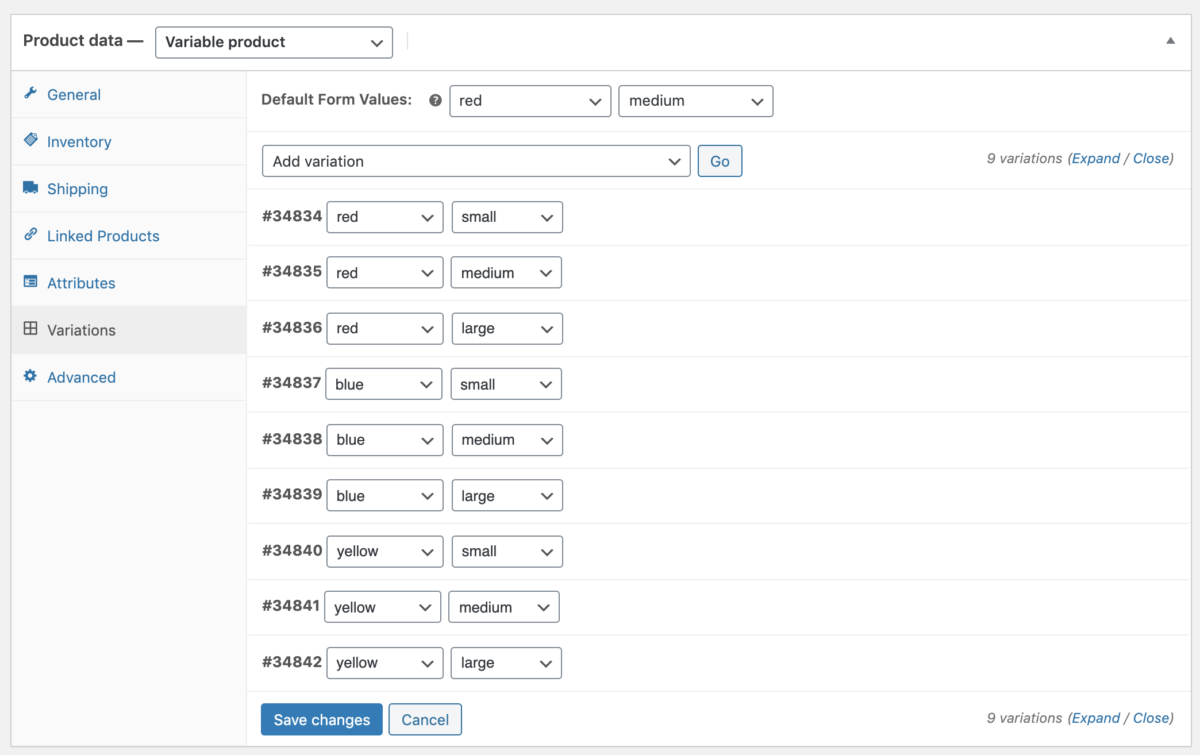Click the Shipping truck icon

click(31, 188)
